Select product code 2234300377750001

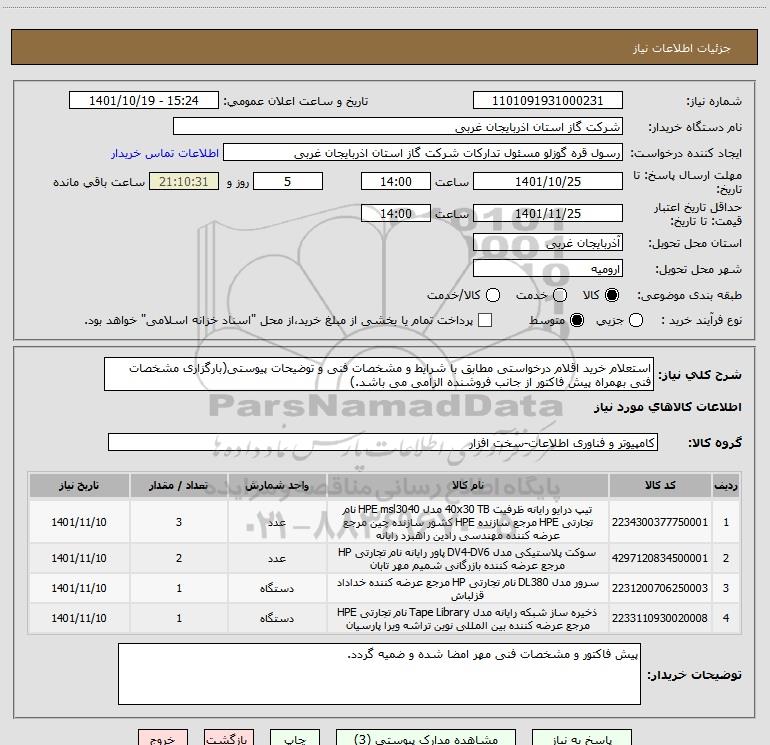click(660, 522)
